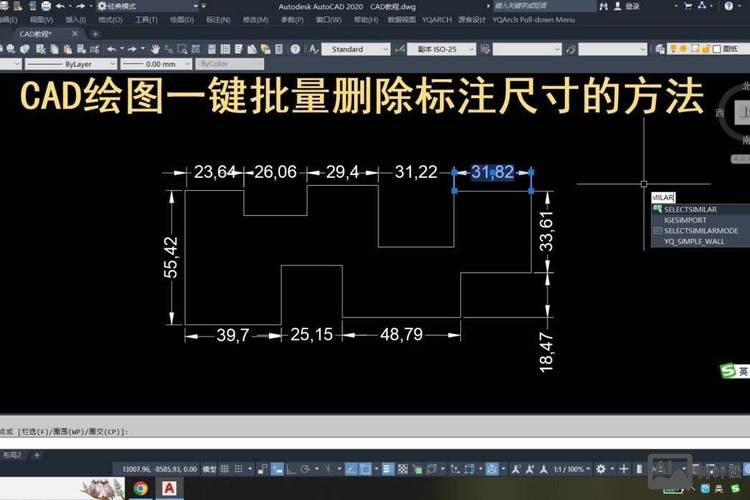The image size is (750, 500).
Task: Select the 31,82 dimension text
Action: 492,172
